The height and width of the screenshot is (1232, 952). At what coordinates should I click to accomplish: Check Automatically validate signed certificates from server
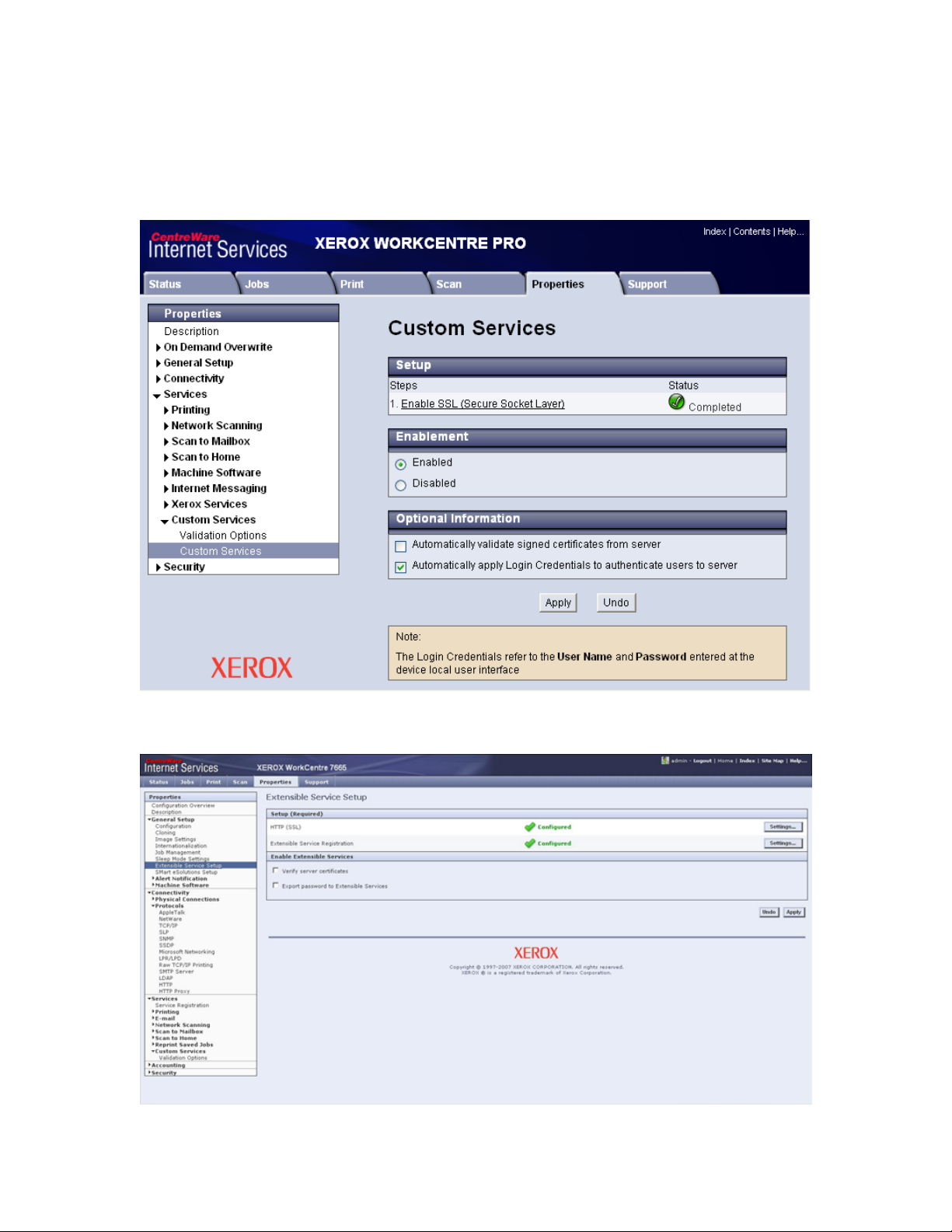[x=401, y=546]
